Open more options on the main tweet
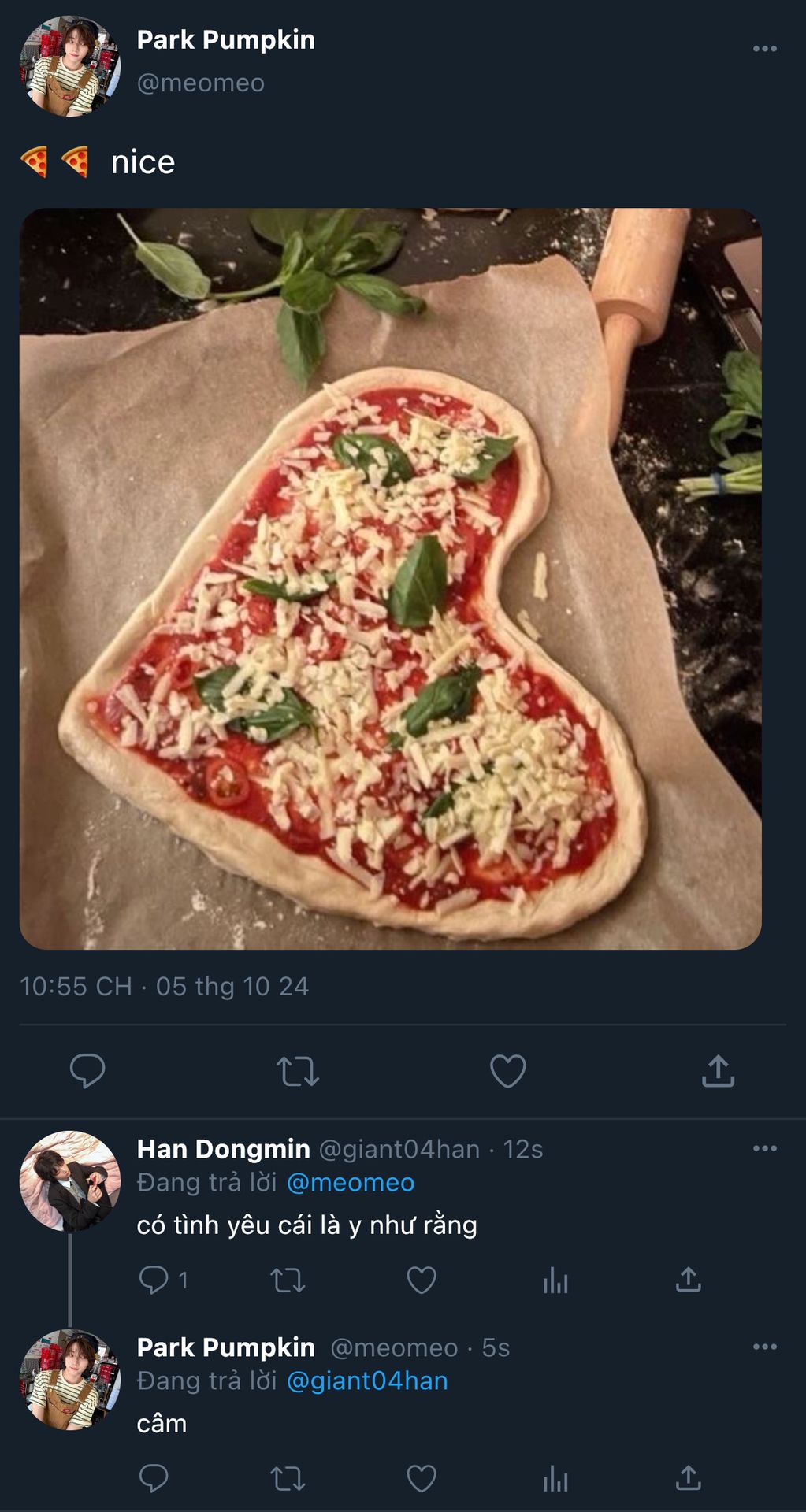 coord(764,49)
